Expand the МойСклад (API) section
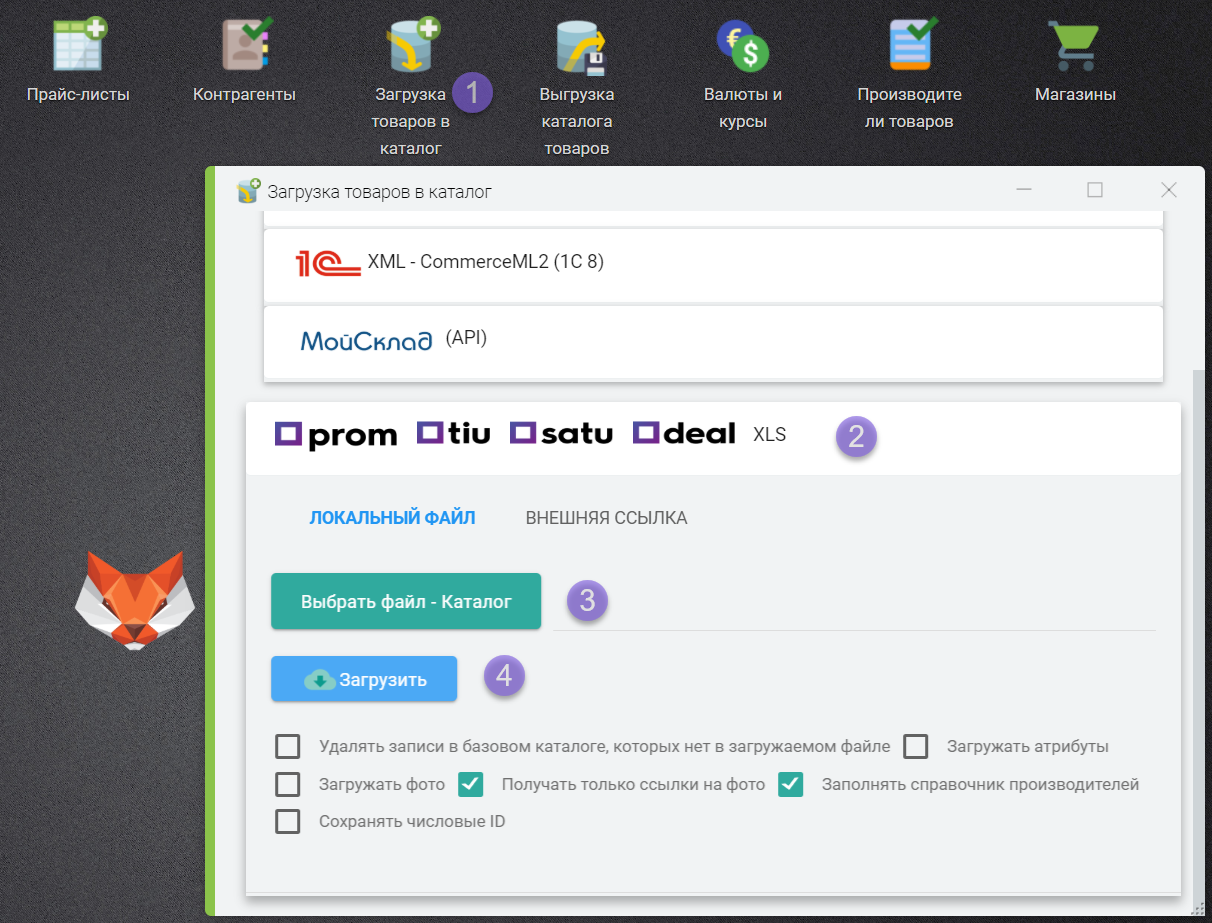Viewport: 1212px width, 923px height. [x=712, y=340]
